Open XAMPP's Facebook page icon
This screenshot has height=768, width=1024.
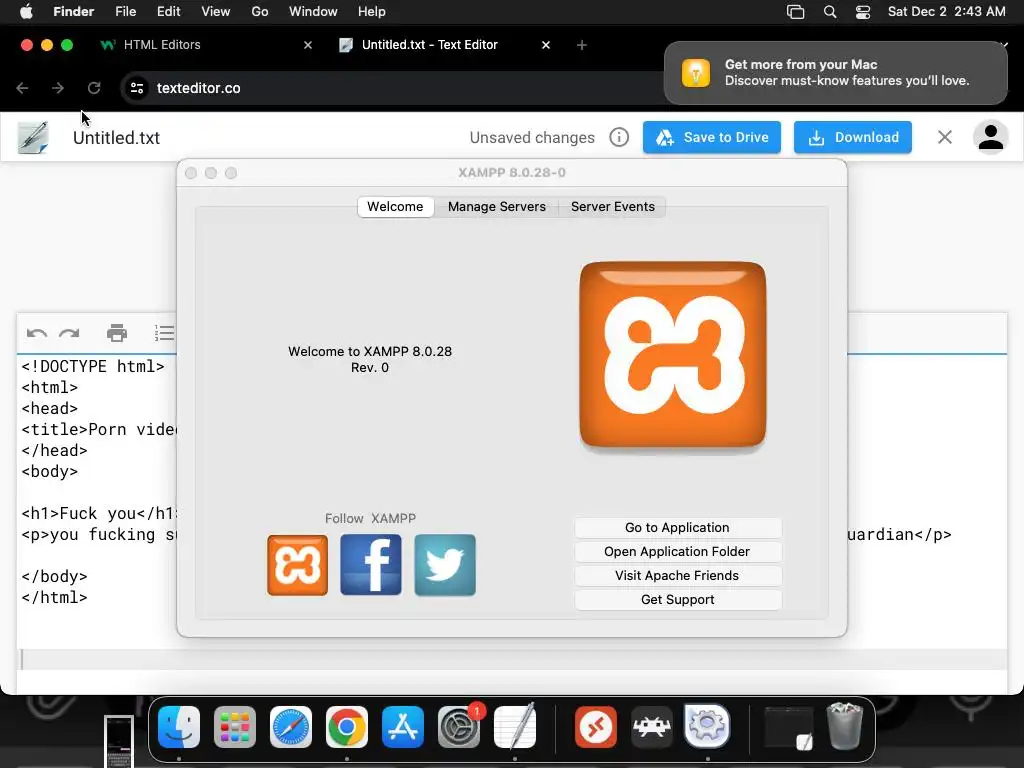(x=371, y=565)
